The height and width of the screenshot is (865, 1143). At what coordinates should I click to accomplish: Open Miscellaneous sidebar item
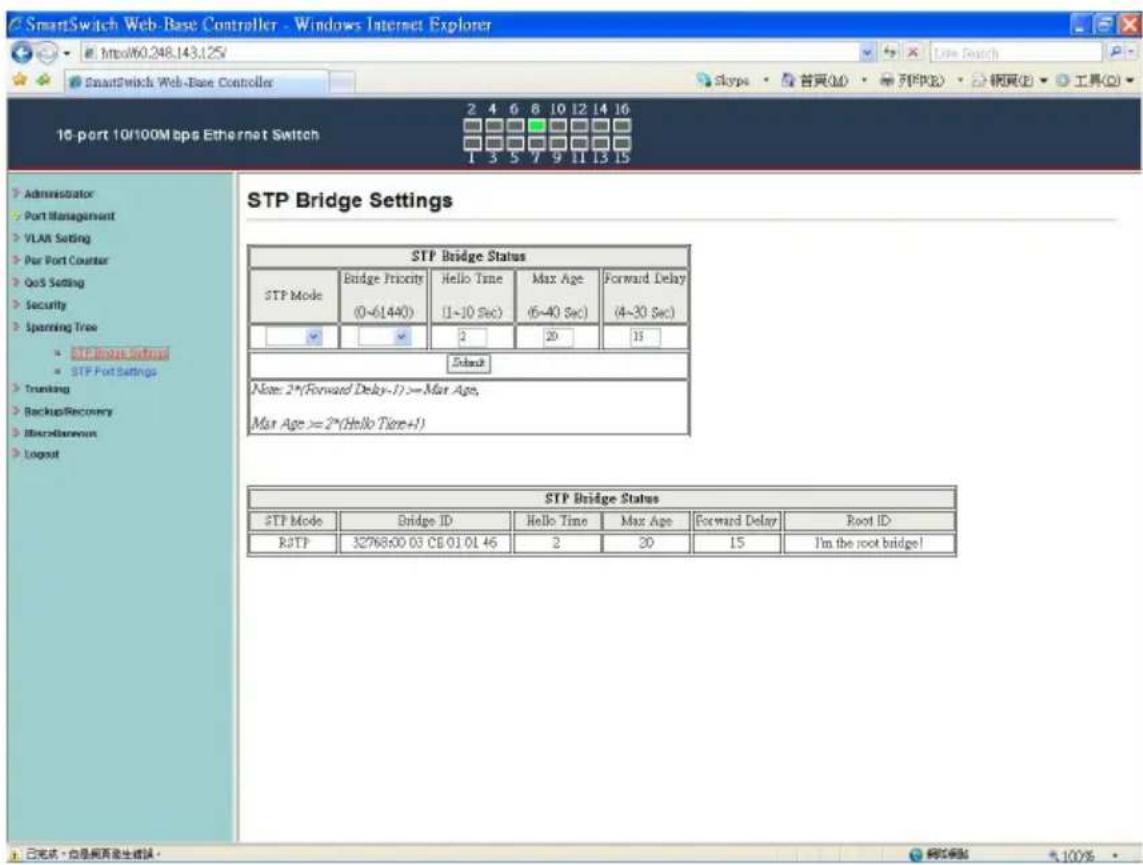click(x=60, y=434)
